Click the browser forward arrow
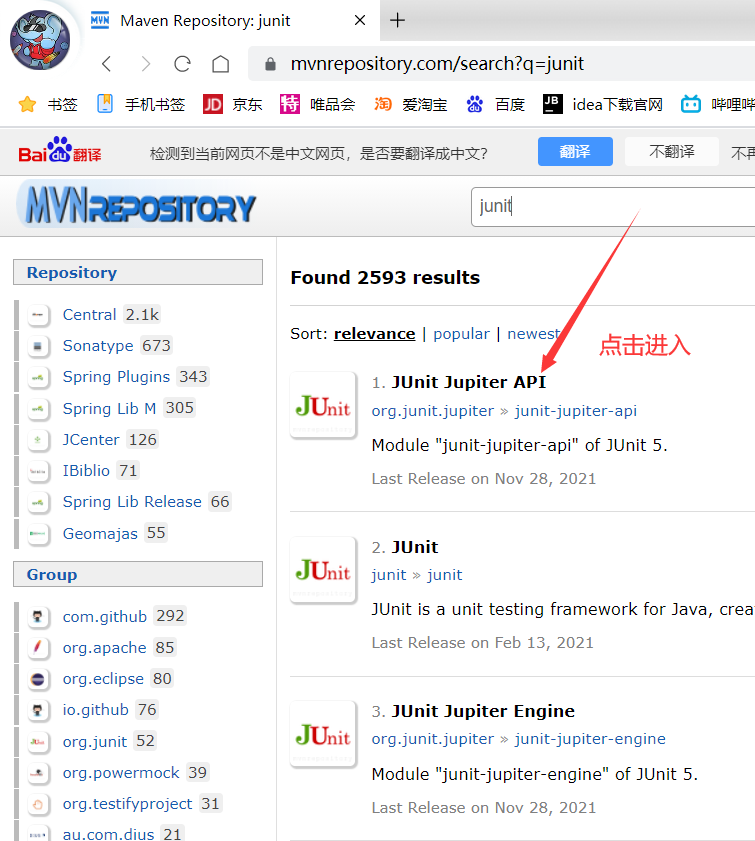 pyautogui.click(x=145, y=64)
